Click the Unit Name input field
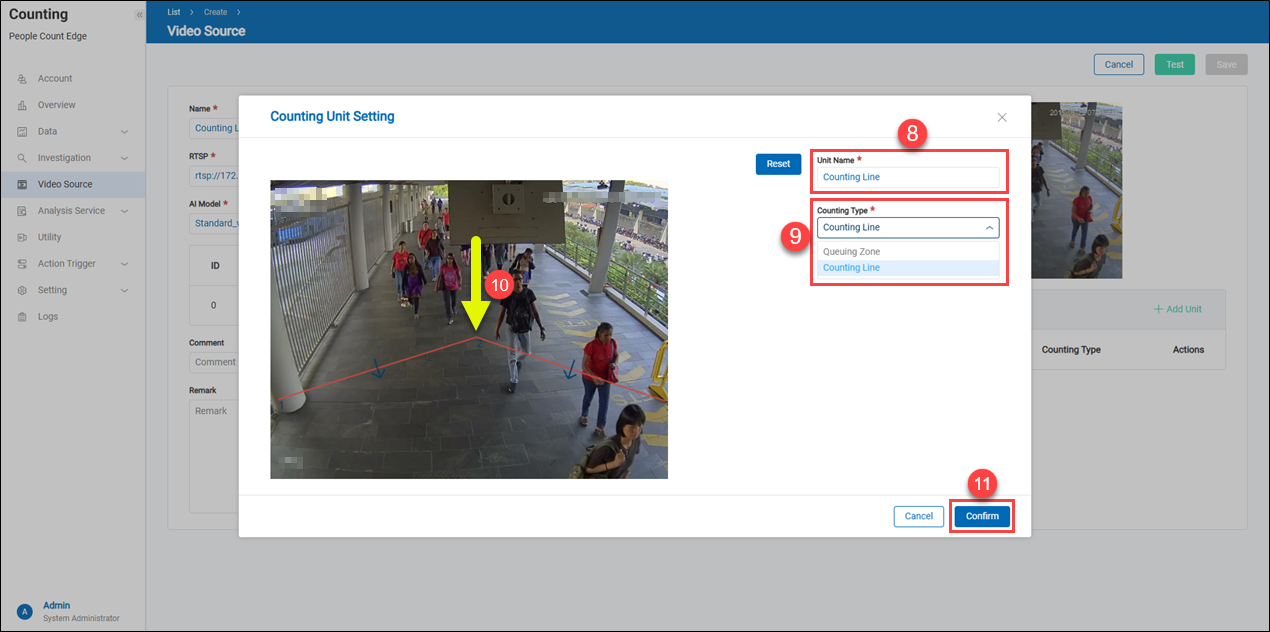The image size is (1270, 632). (908, 177)
